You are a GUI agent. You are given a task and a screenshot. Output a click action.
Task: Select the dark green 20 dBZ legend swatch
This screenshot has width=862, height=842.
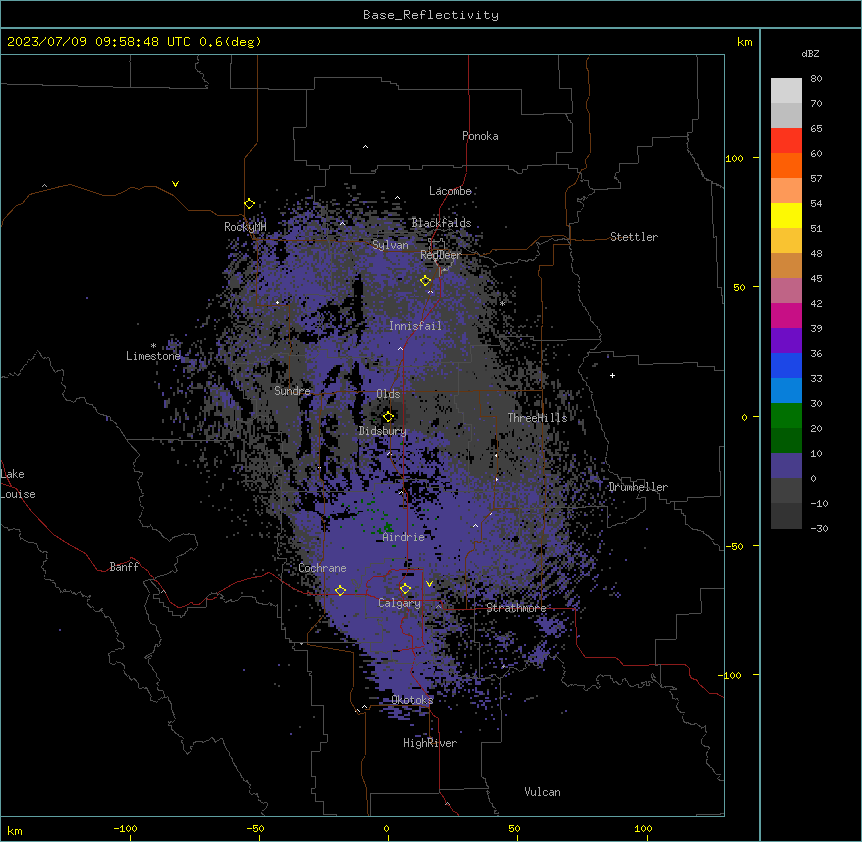tap(786, 440)
